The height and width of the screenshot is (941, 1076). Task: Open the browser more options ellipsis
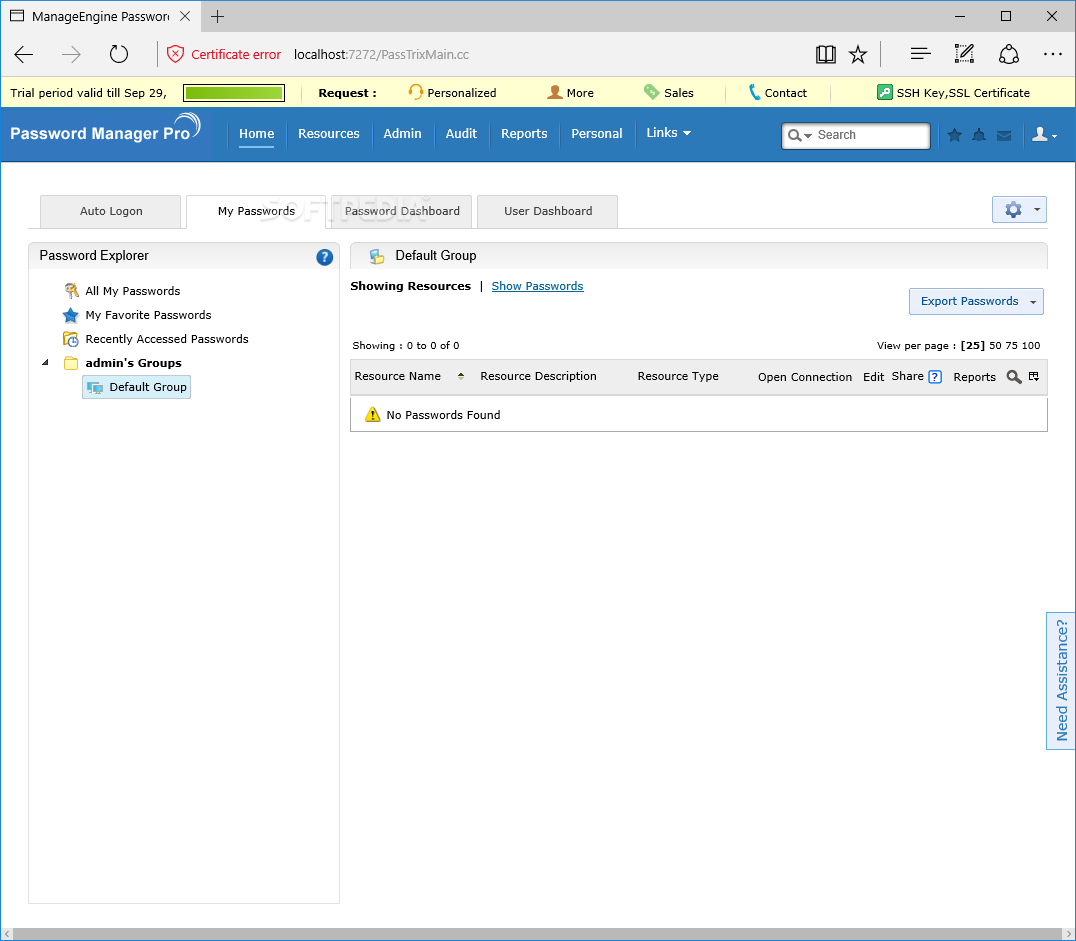pos(1052,54)
